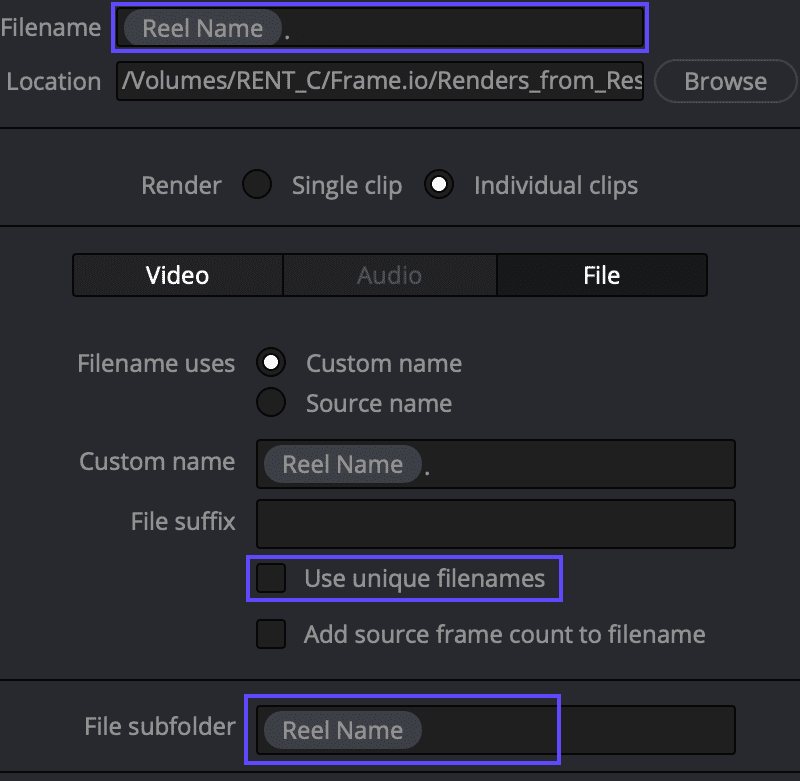Select the Render label row

point(181,185)
